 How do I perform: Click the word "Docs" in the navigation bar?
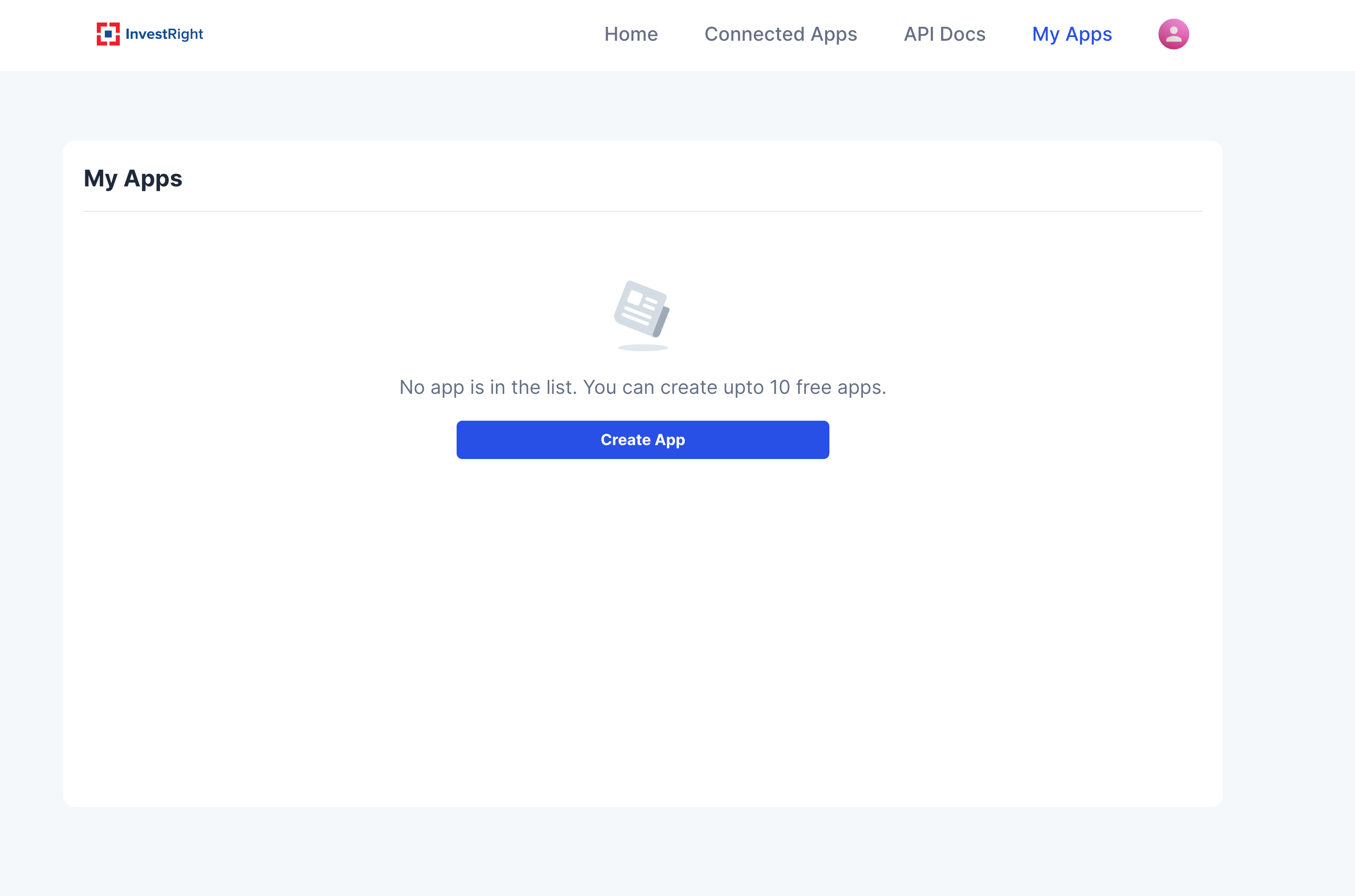pyautogui.click(x=963, y=34)
